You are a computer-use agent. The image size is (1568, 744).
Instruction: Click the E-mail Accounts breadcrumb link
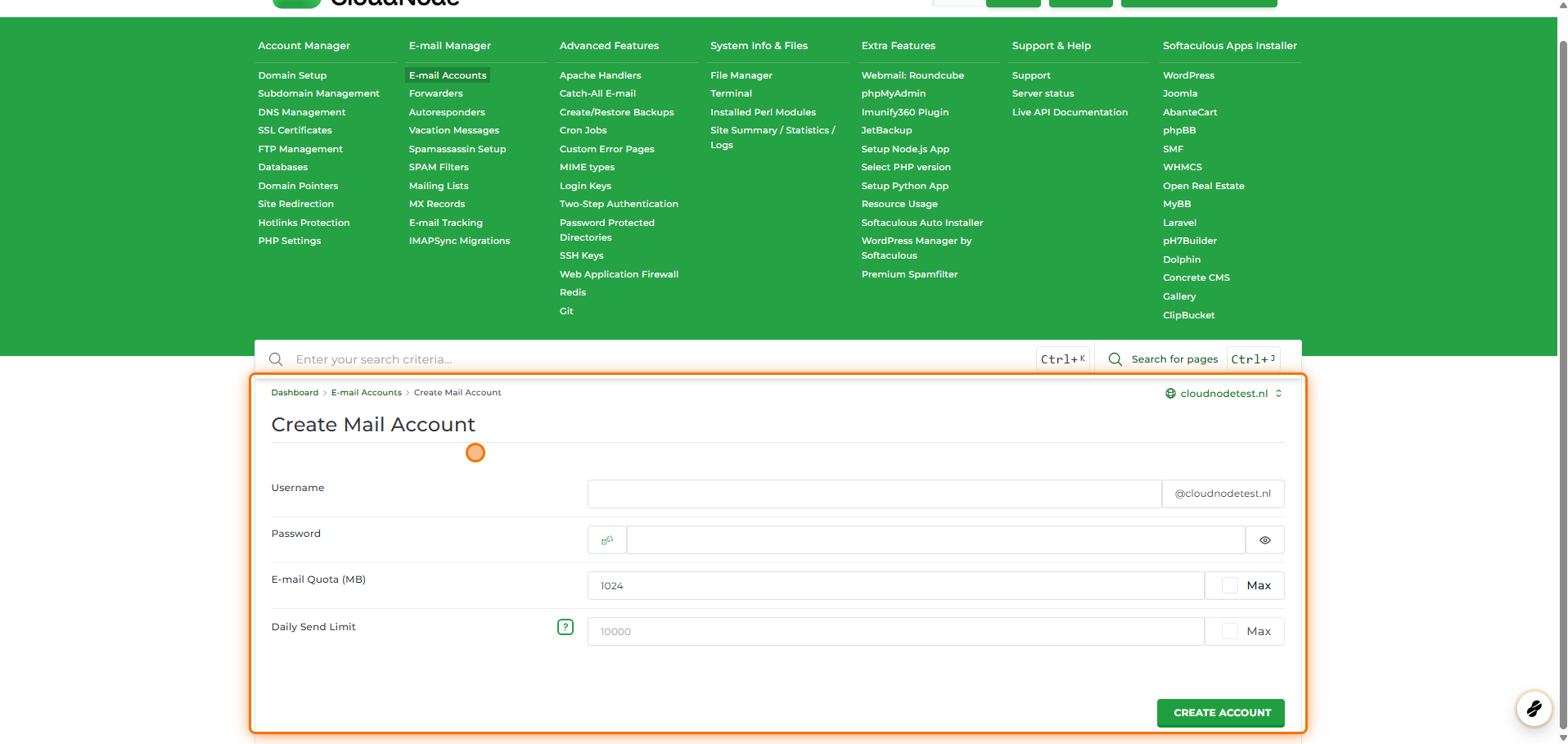pos(366,393)
